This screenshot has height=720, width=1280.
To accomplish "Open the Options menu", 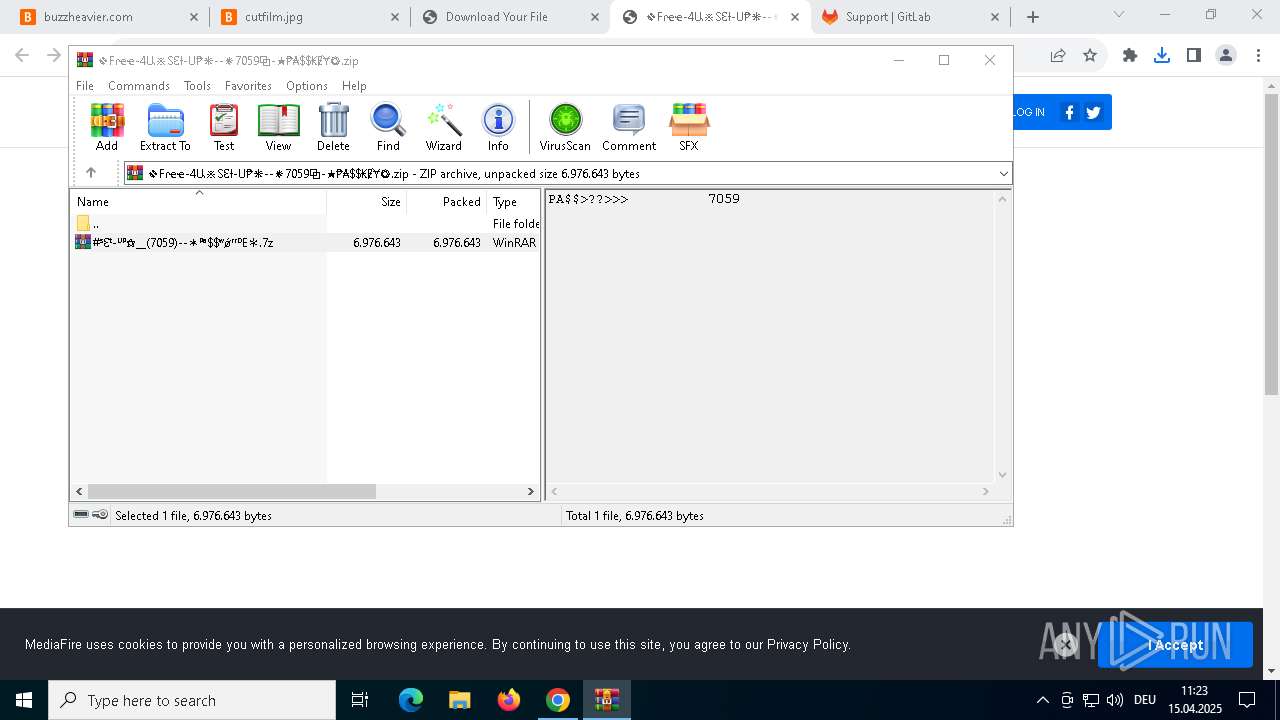I will pos(307,86).
